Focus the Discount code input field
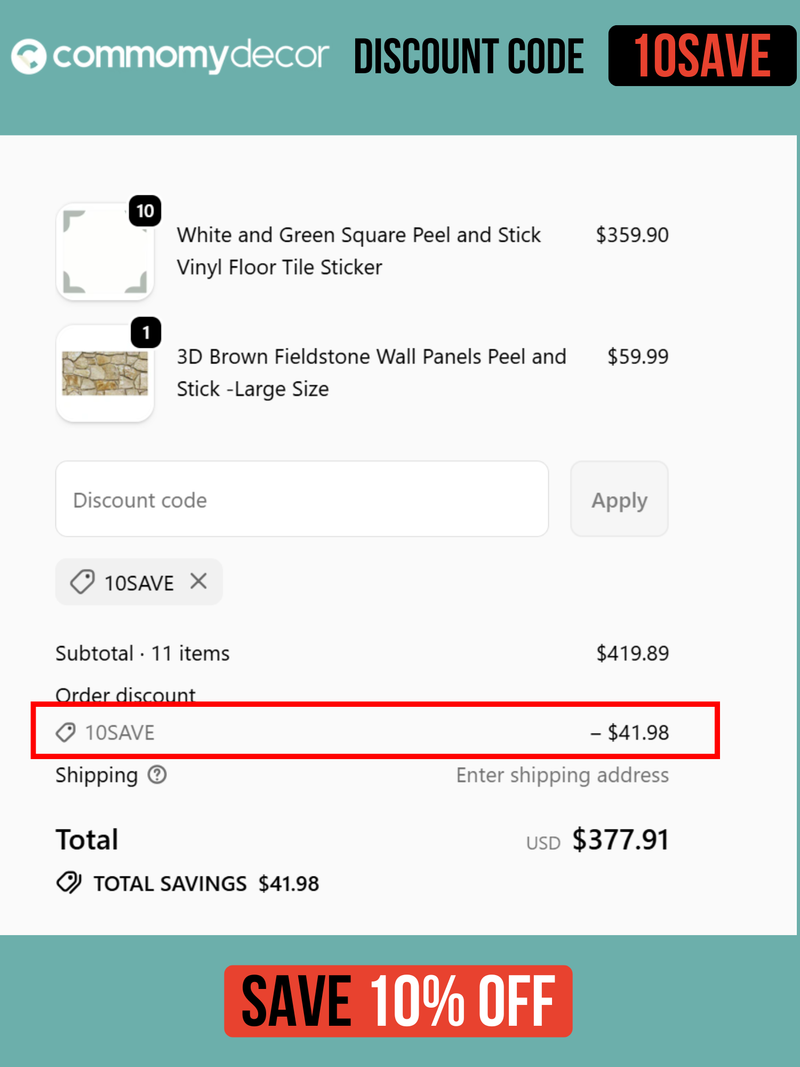800x1067 pixels. [x=302, y=499]
